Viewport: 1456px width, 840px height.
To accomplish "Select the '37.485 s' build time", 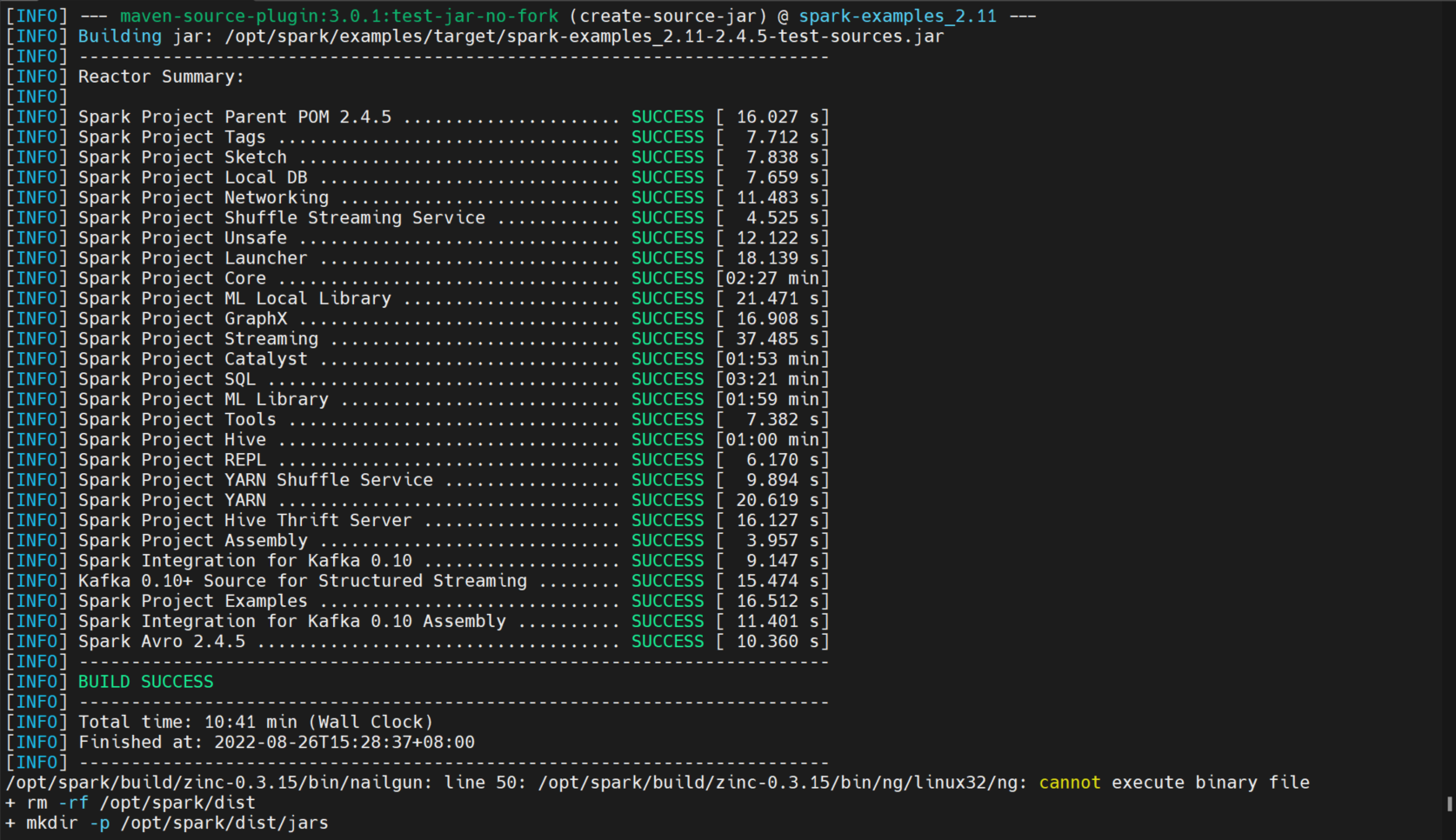I will (x=778, y=339).
